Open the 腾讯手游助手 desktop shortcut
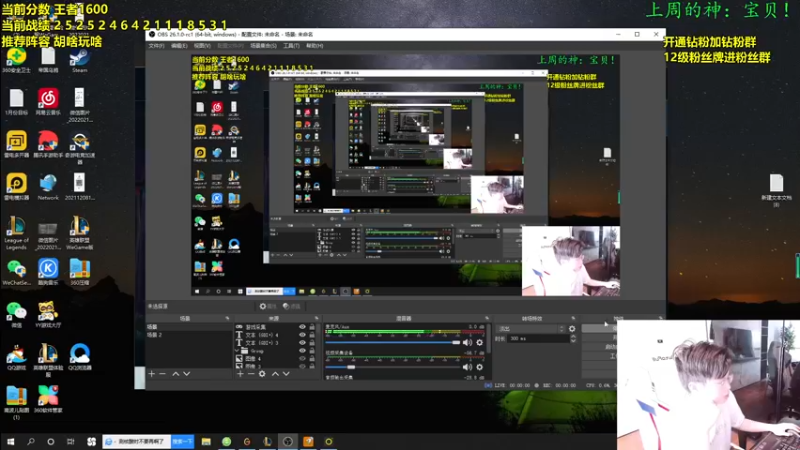800x450 pixels. 48,144
